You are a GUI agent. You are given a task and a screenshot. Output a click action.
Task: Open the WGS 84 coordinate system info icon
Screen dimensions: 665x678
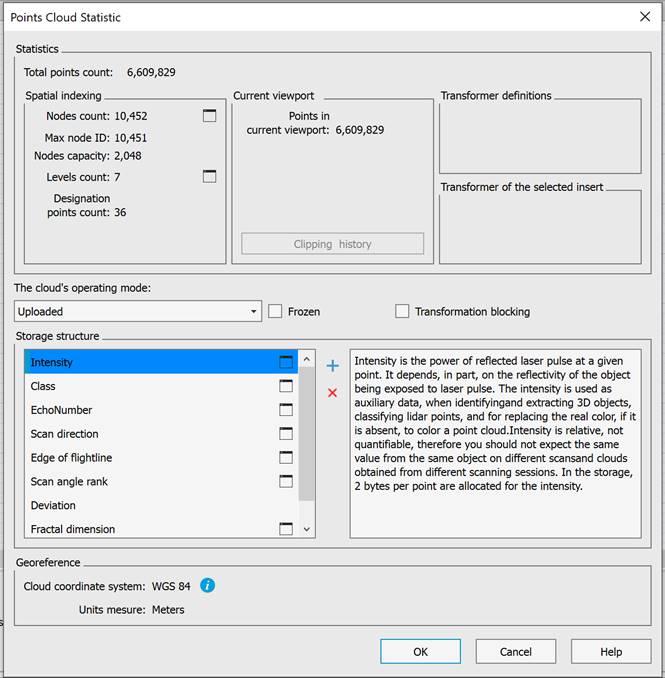[208, 586]
